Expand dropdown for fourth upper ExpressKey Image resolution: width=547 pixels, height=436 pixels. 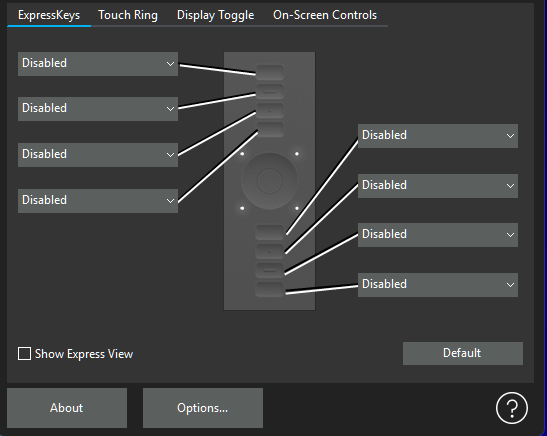point(98,201)
